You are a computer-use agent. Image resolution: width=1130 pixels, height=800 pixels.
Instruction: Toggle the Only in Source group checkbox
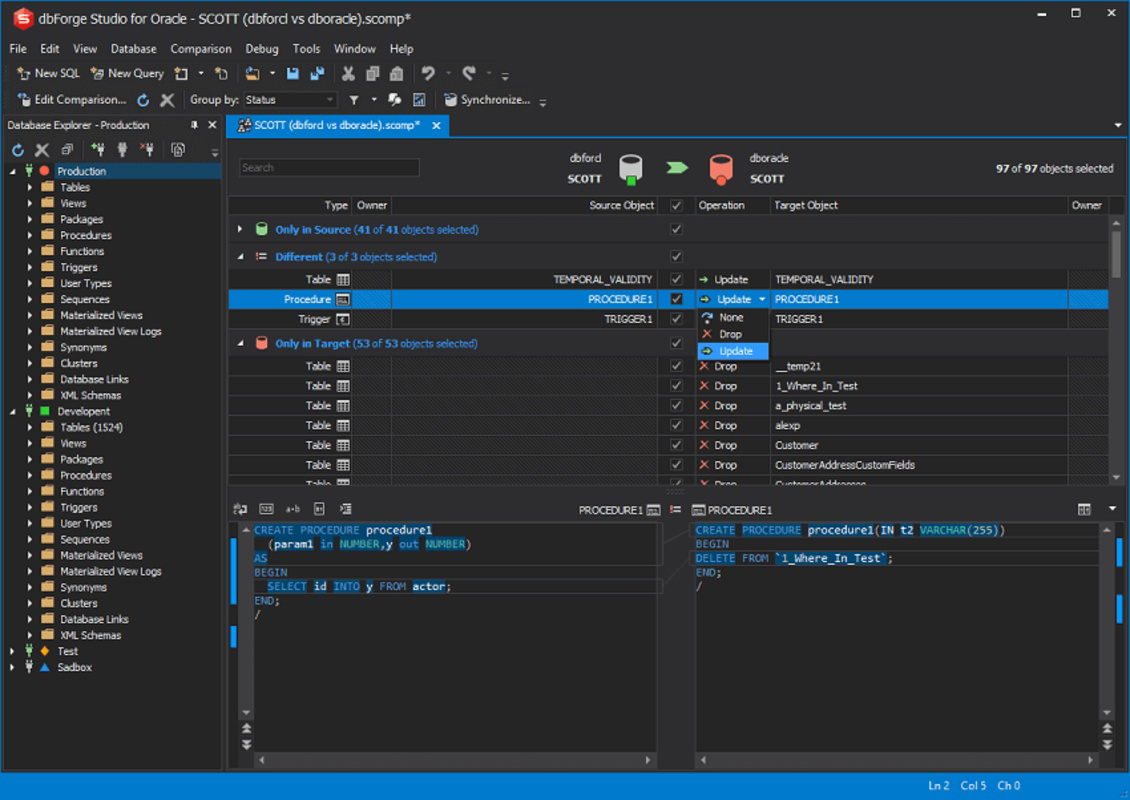pos(676,229)
